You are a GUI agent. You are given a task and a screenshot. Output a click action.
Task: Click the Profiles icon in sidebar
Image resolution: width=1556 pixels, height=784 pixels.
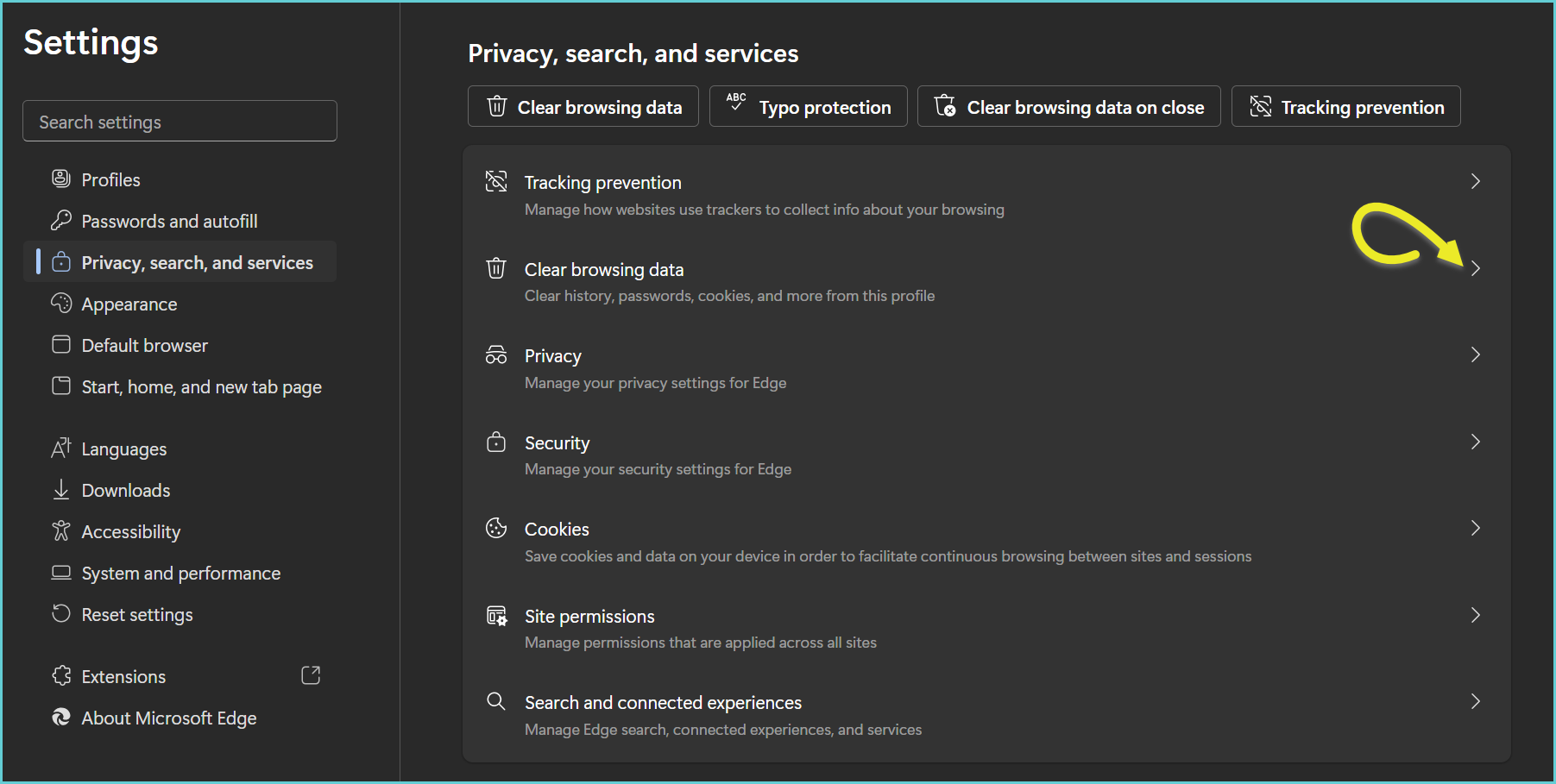tap(61, 179)
